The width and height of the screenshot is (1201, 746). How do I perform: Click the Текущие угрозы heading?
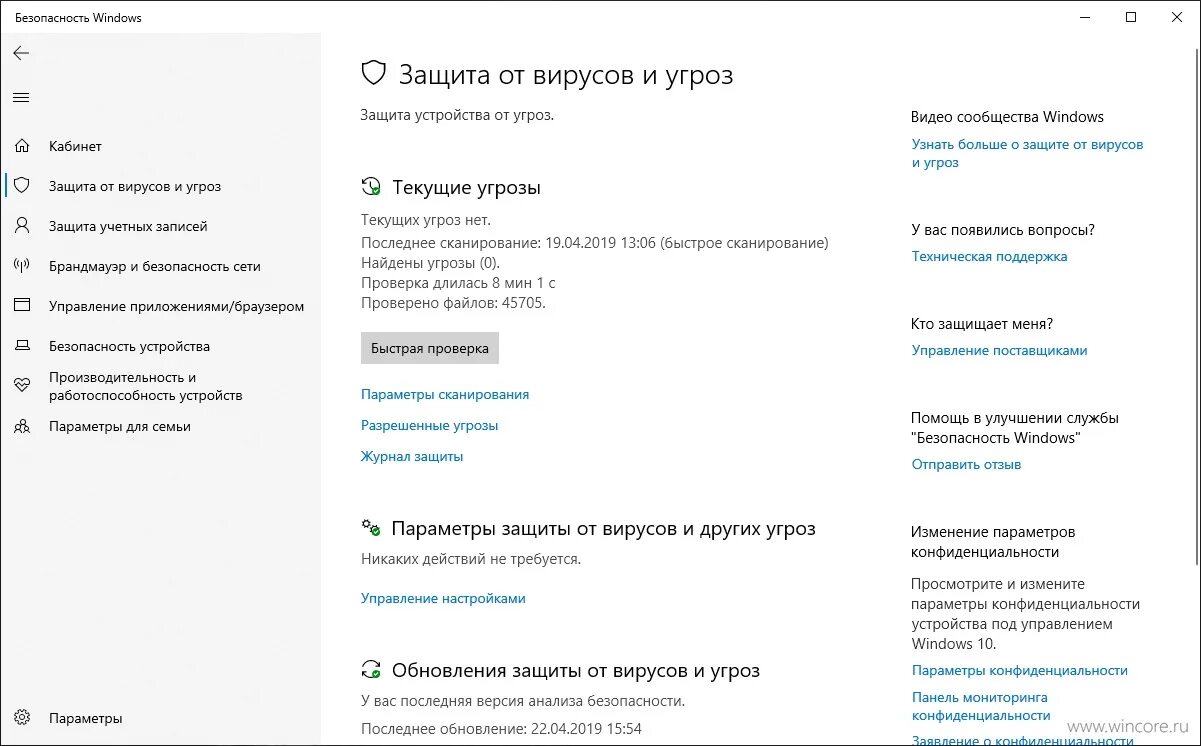(466, 187)
